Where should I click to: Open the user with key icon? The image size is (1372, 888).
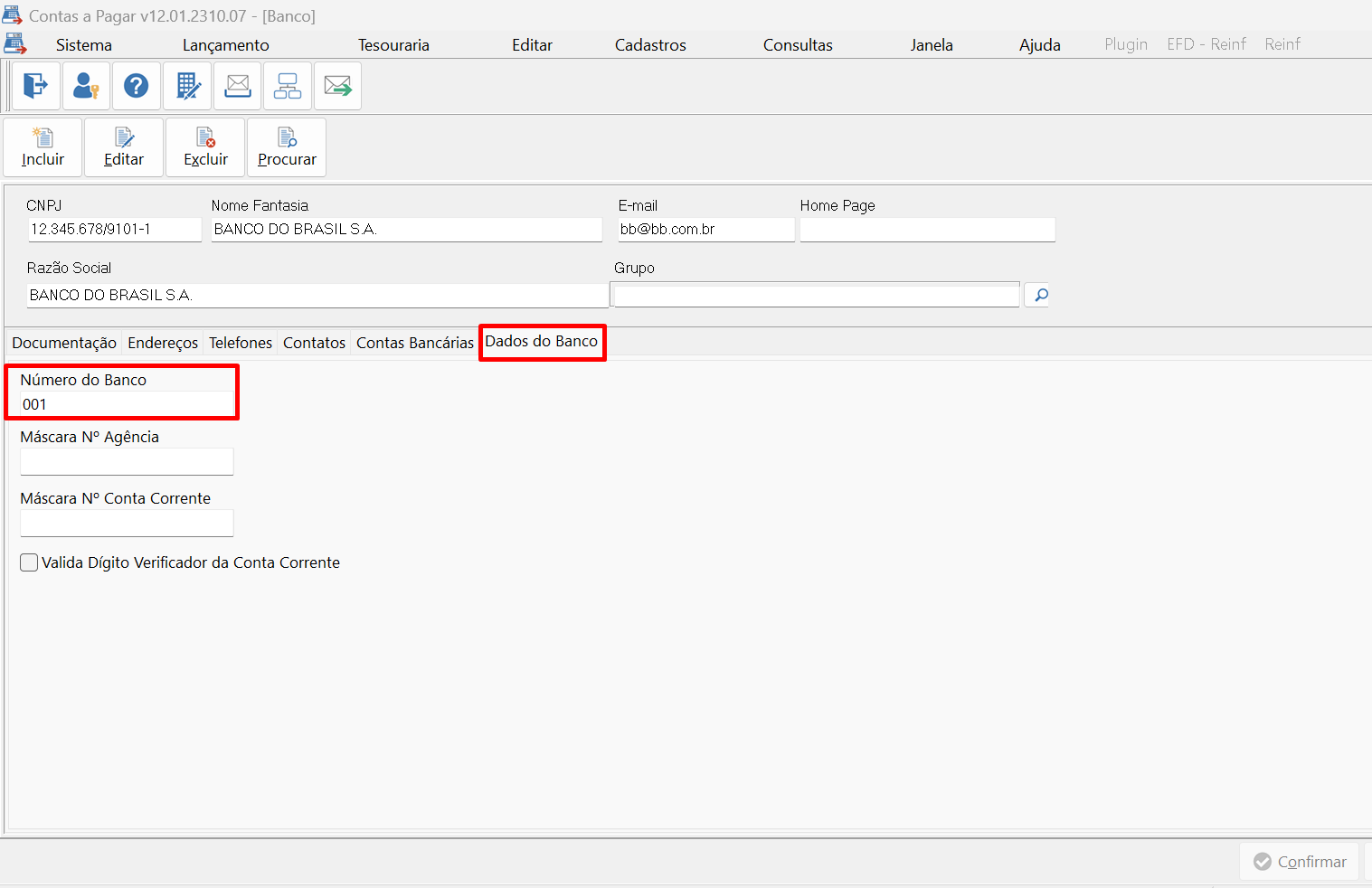[86, 86]
